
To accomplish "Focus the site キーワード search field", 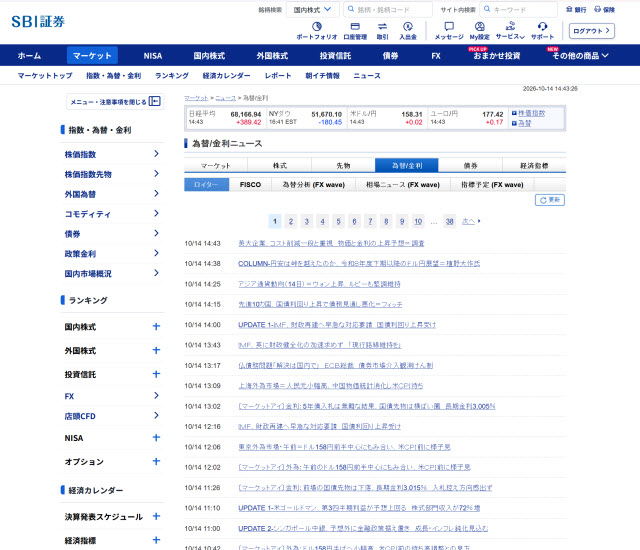I will tap(518, 9).
